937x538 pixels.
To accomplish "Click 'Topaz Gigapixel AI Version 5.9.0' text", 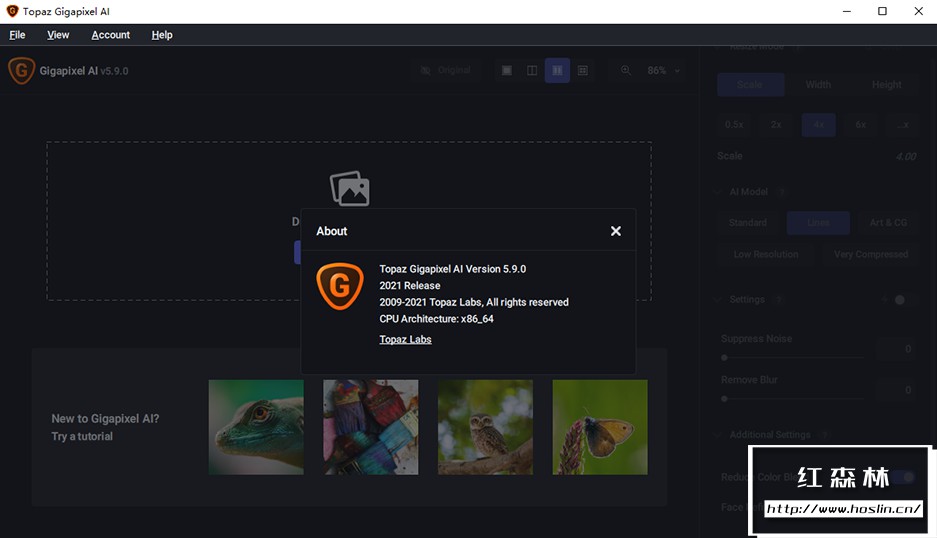I will pyautogui.click(x=452, y=269).
